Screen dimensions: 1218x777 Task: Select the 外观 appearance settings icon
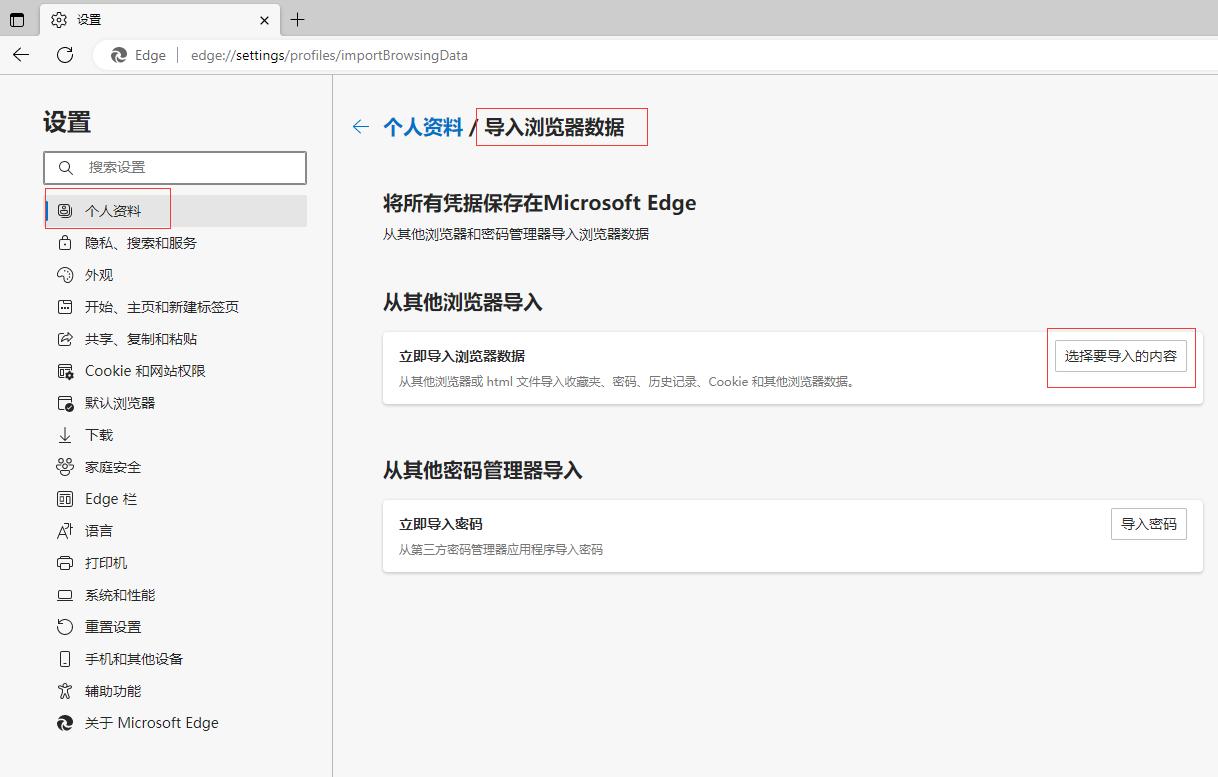point(63,274)
